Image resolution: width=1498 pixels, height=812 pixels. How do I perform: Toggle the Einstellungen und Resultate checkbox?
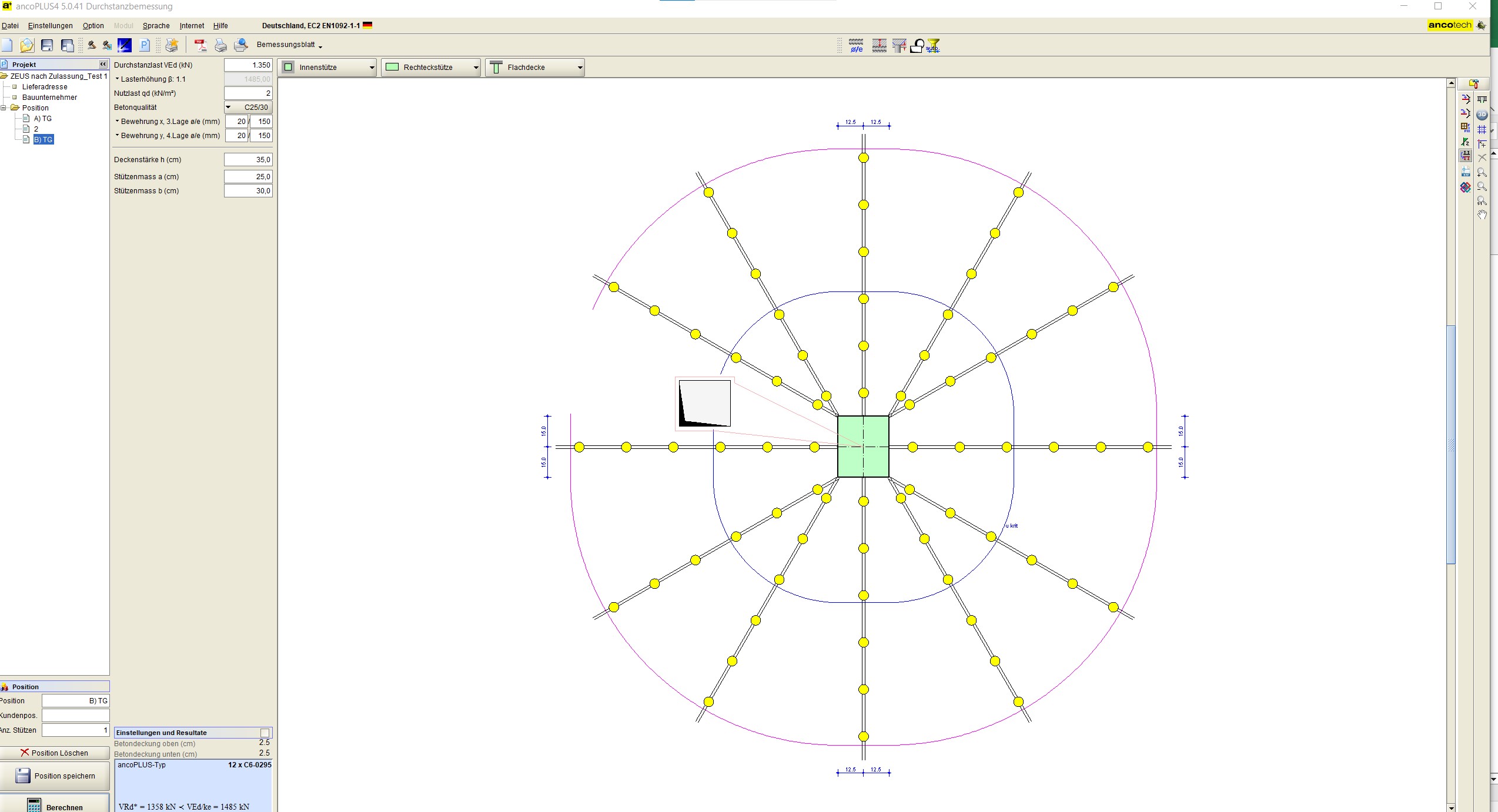pos(265,733)
